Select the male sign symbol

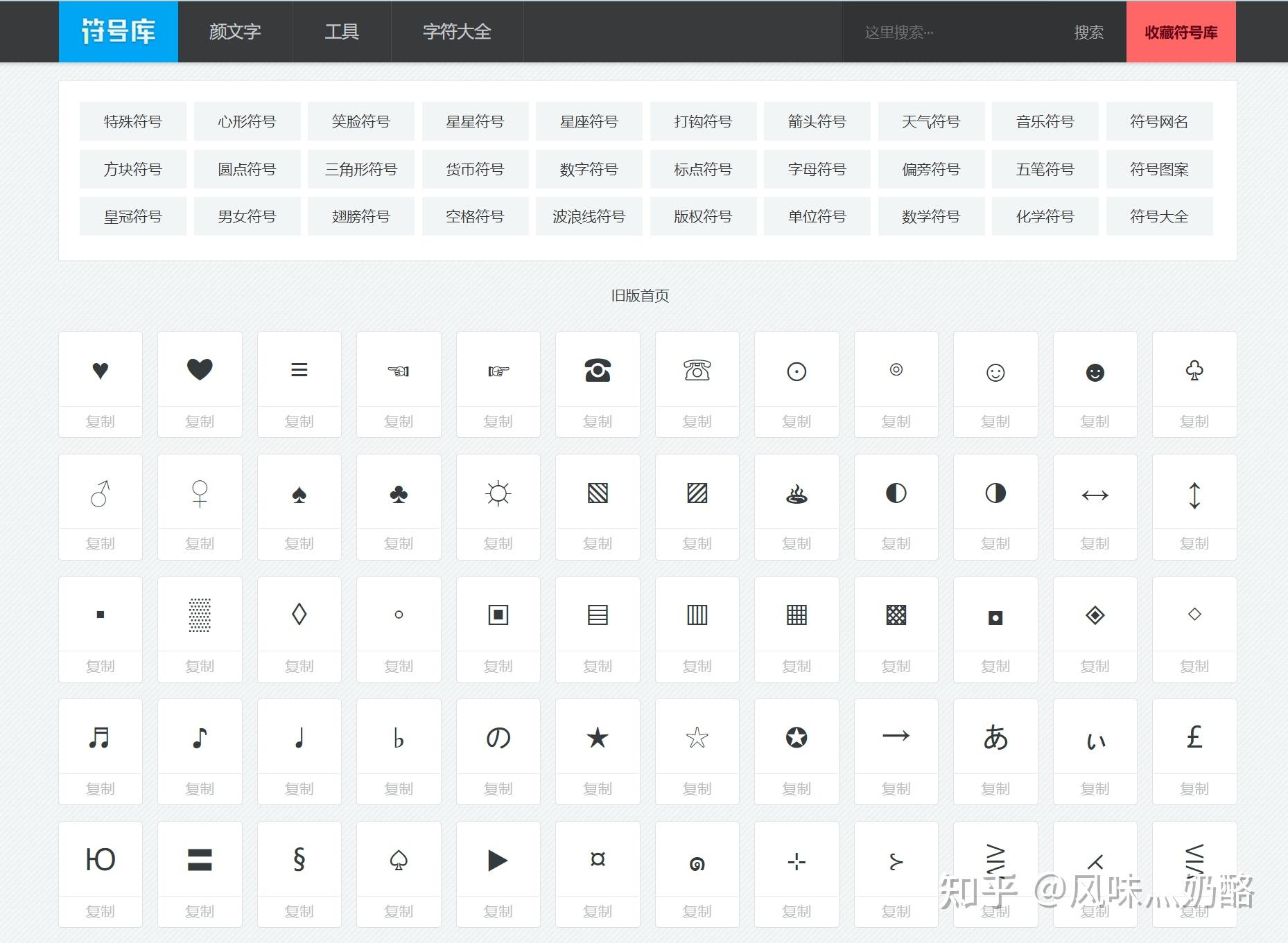point(101,493)
